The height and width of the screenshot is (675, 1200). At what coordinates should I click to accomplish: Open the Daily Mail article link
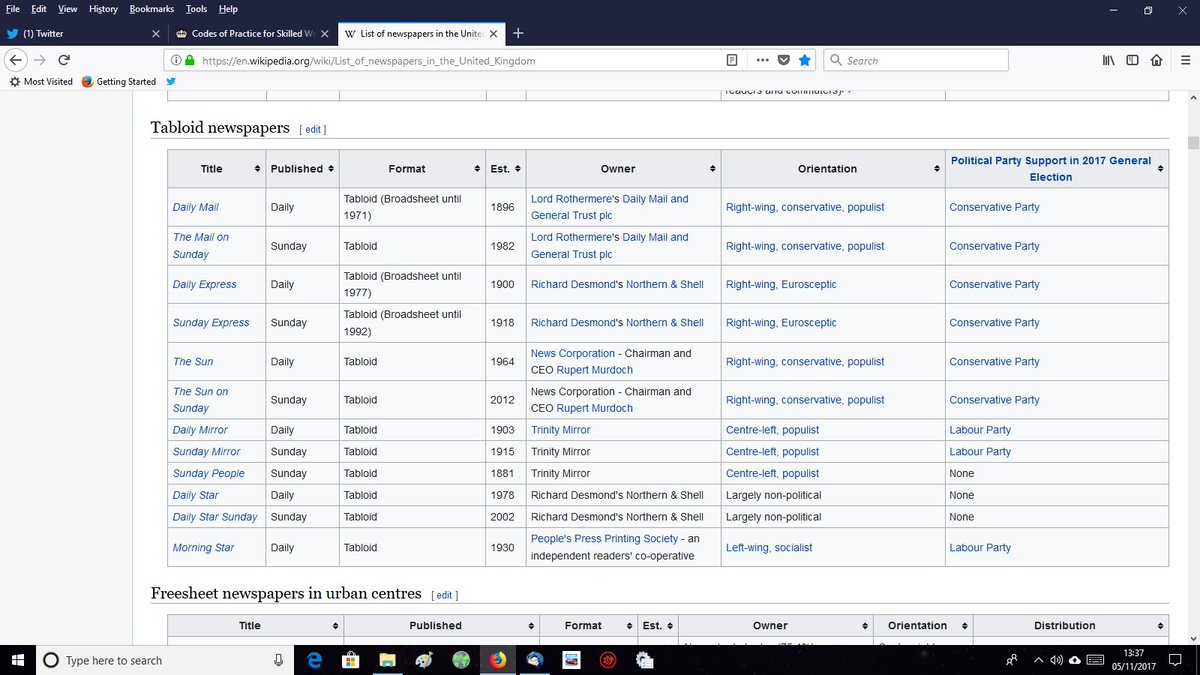(x=195, y=207)
